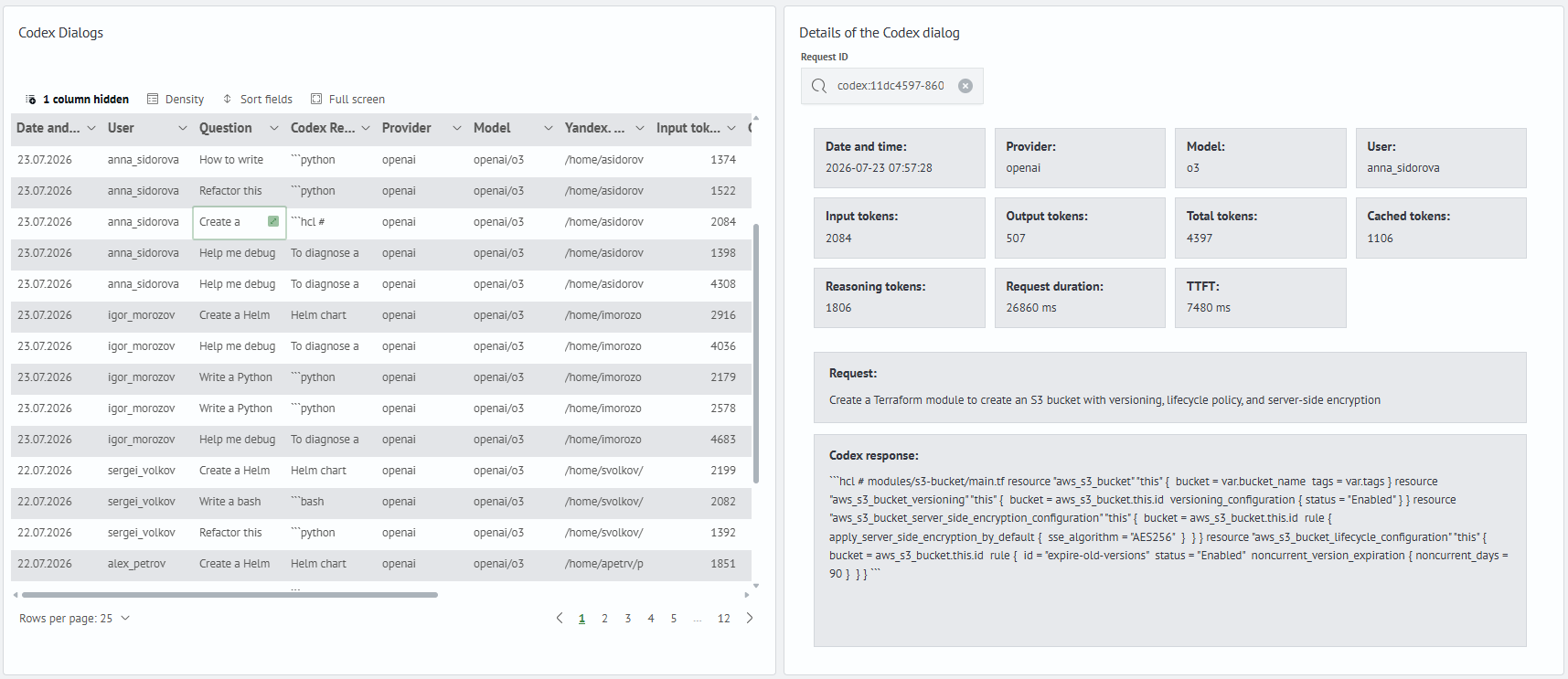1568x679 pixels.
Task: Open Input tokens column header menu
Action: click(731, 128)
